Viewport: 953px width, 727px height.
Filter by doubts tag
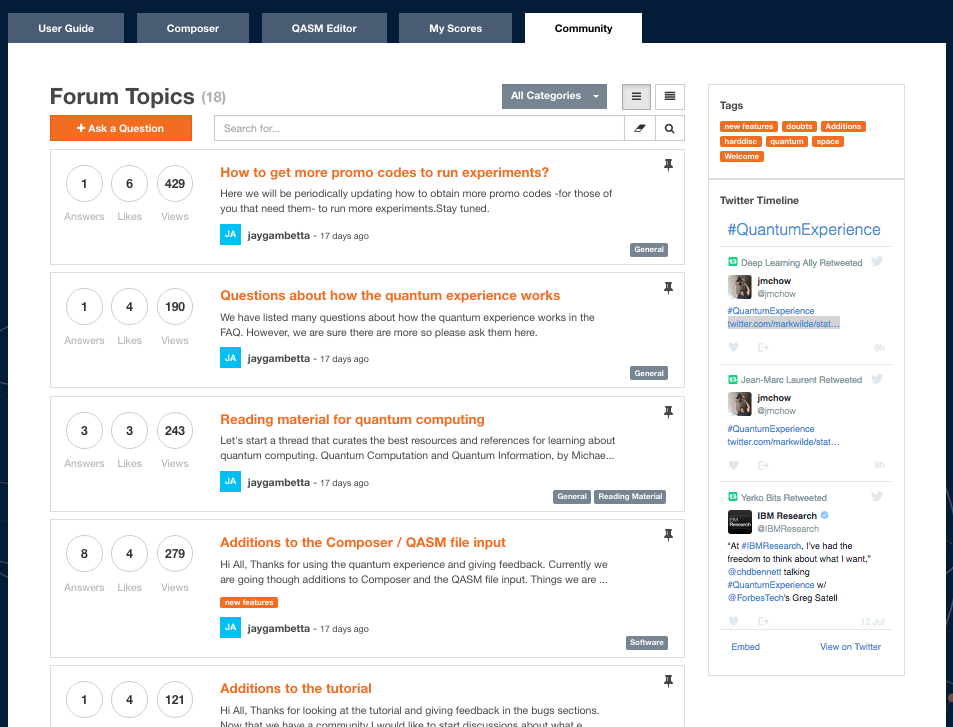point(799,126)
